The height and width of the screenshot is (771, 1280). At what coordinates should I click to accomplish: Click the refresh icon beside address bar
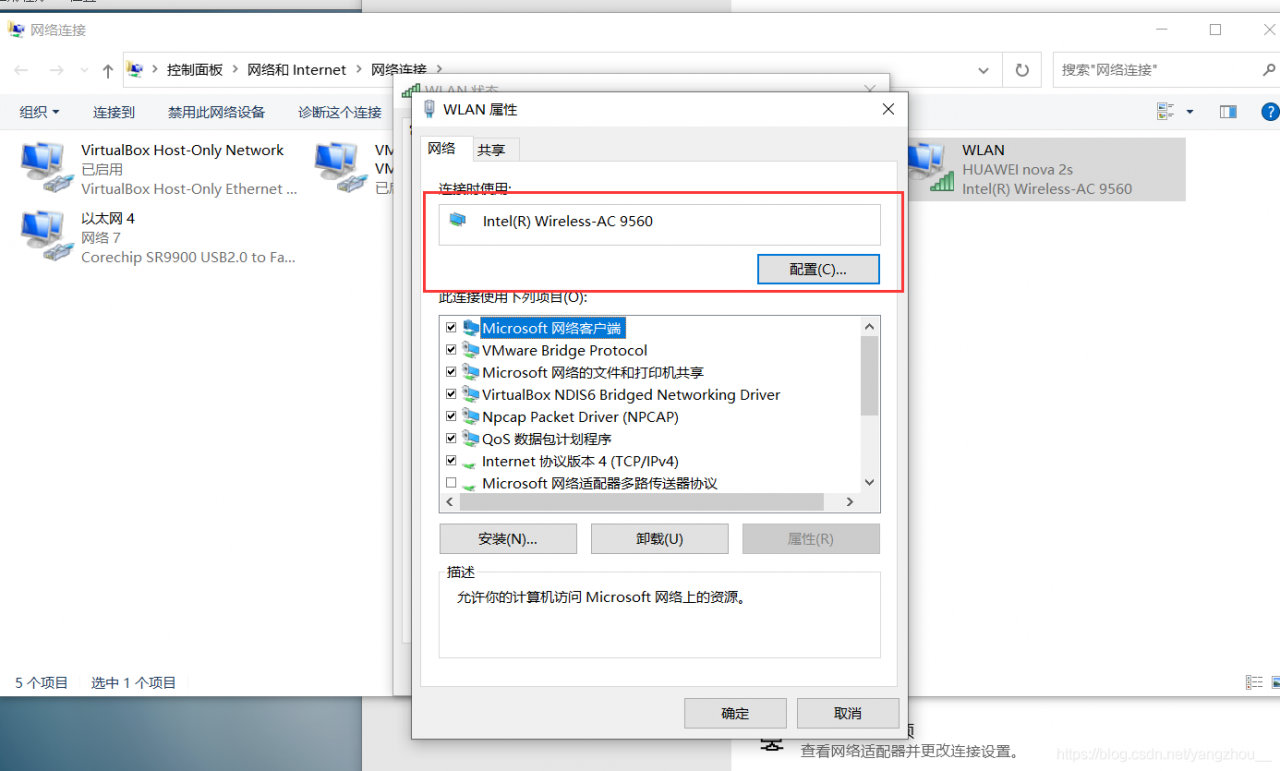pyautogui.click(x=1022, y=70)
